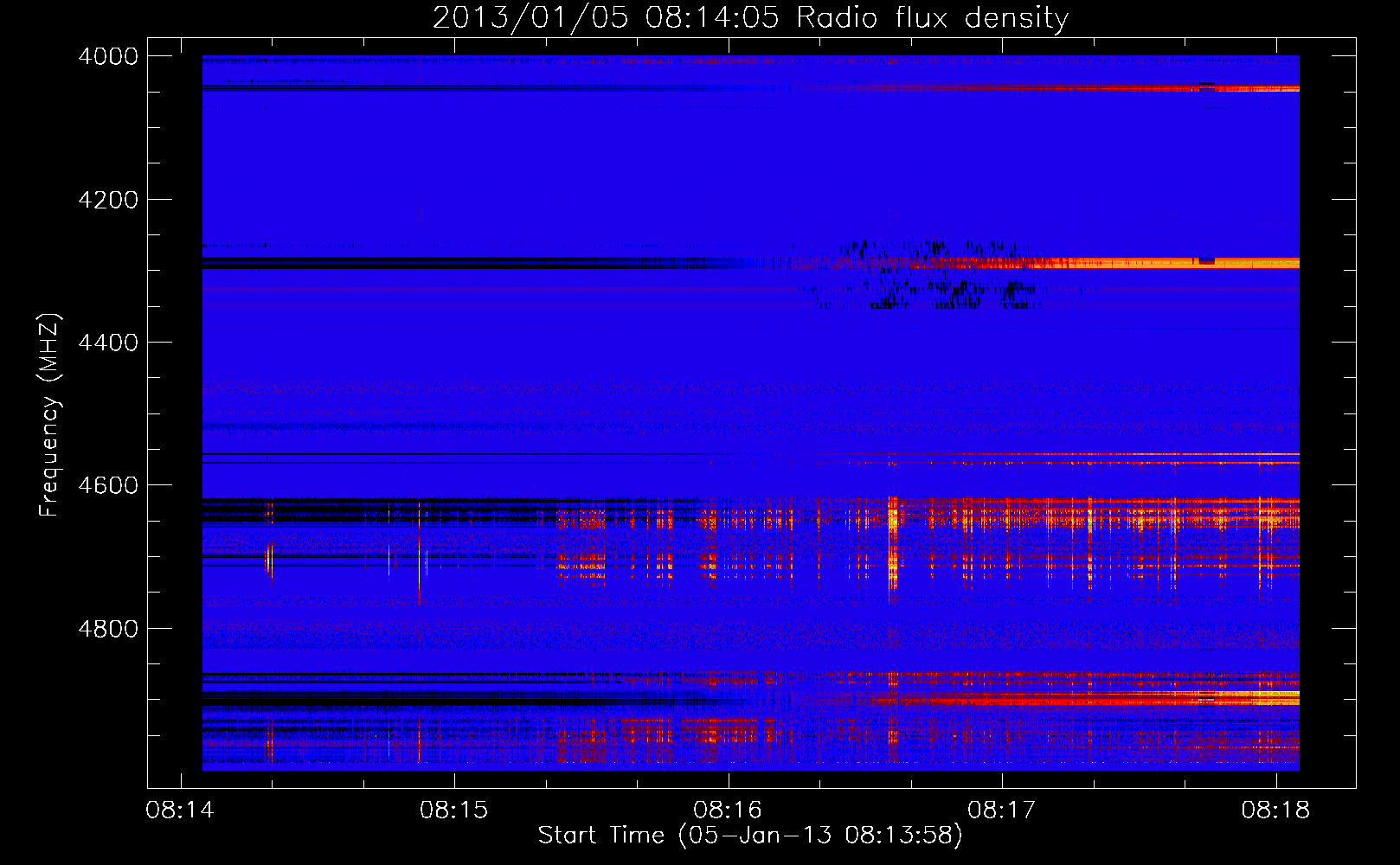Viewport: 1400px width, 865px height.
Task: Click the 'Frequency (MHZ)' axis title
Action: click(x=50, y=415)
